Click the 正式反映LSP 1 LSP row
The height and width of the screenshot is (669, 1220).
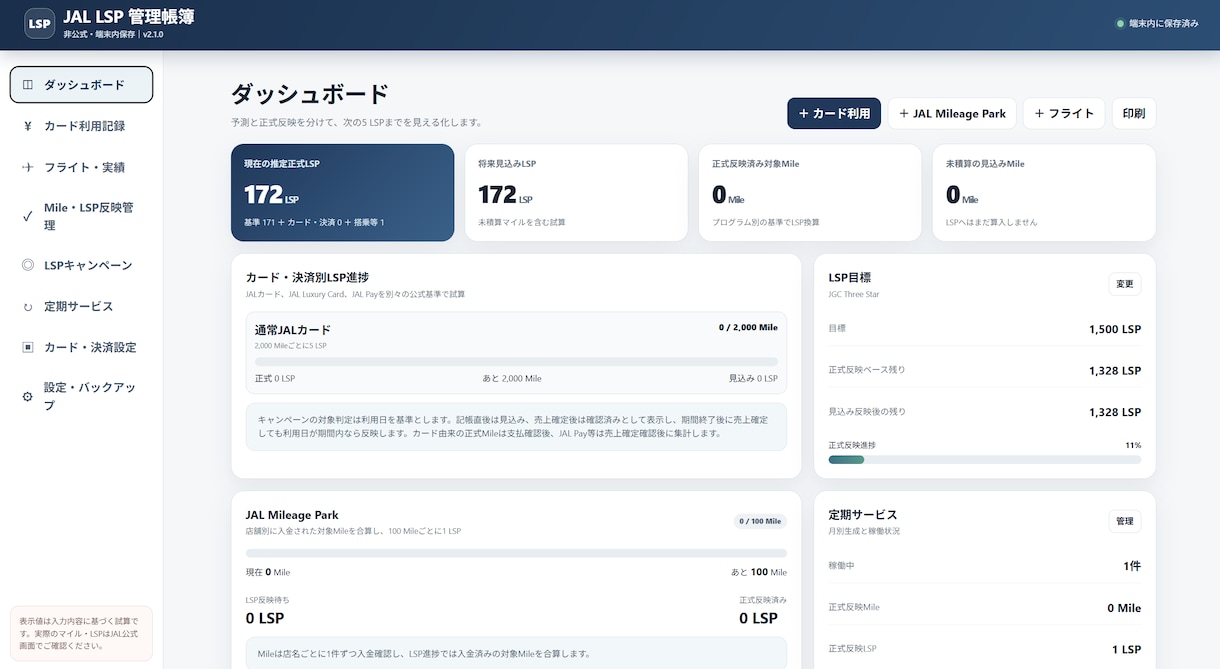tap(985, 649)
